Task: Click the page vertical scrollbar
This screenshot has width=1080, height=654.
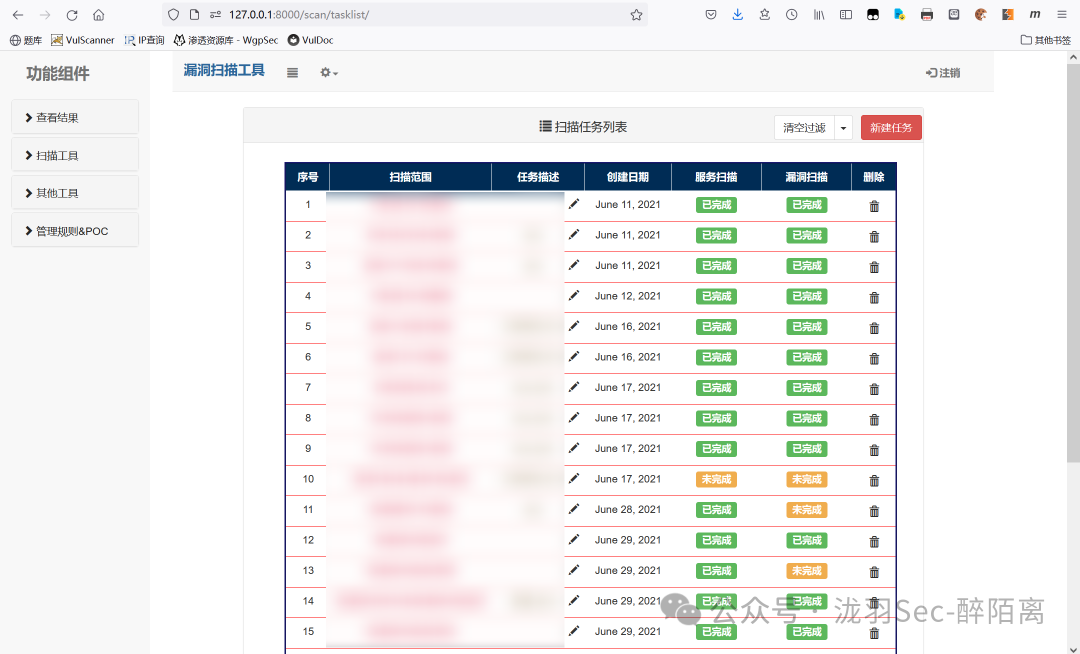Action: tap(1073, 264)
